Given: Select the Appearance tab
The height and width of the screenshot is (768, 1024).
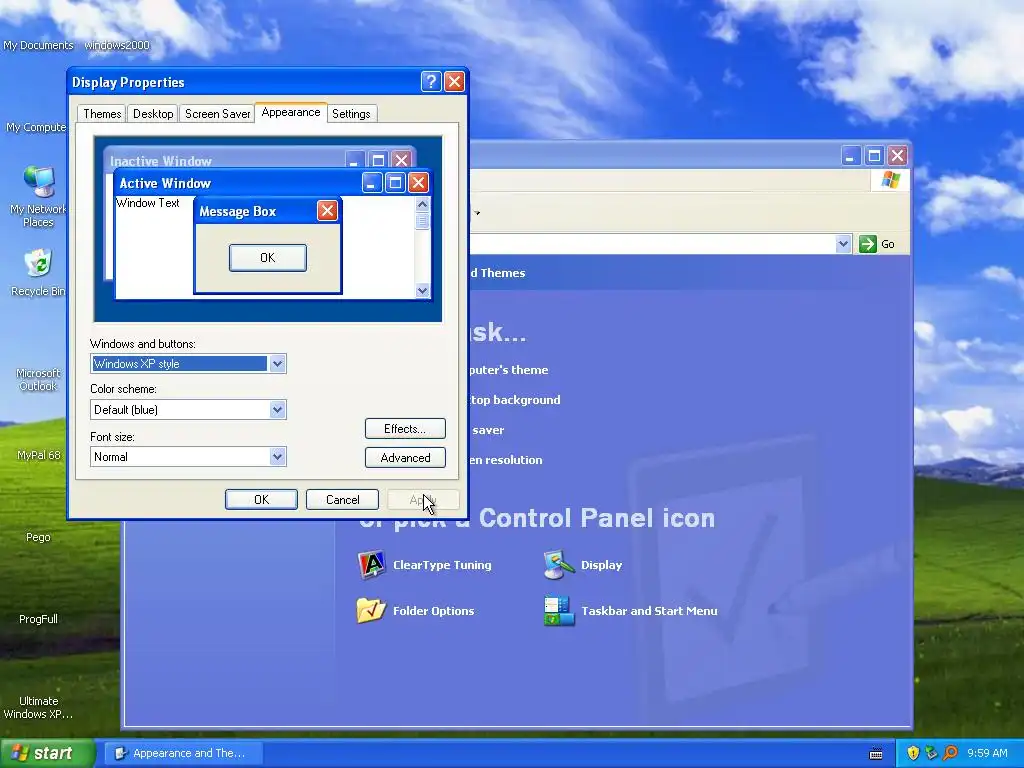Looking at the screenshot, I should tap(291, 112).
